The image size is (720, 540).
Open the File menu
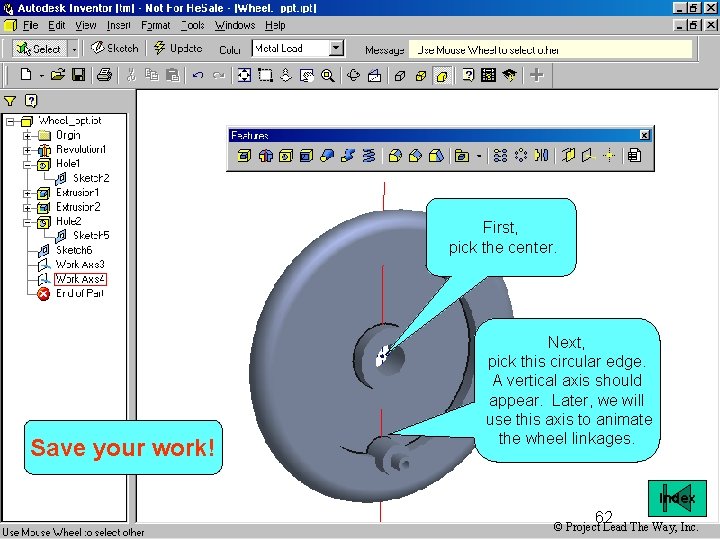[x=30, y=25]
